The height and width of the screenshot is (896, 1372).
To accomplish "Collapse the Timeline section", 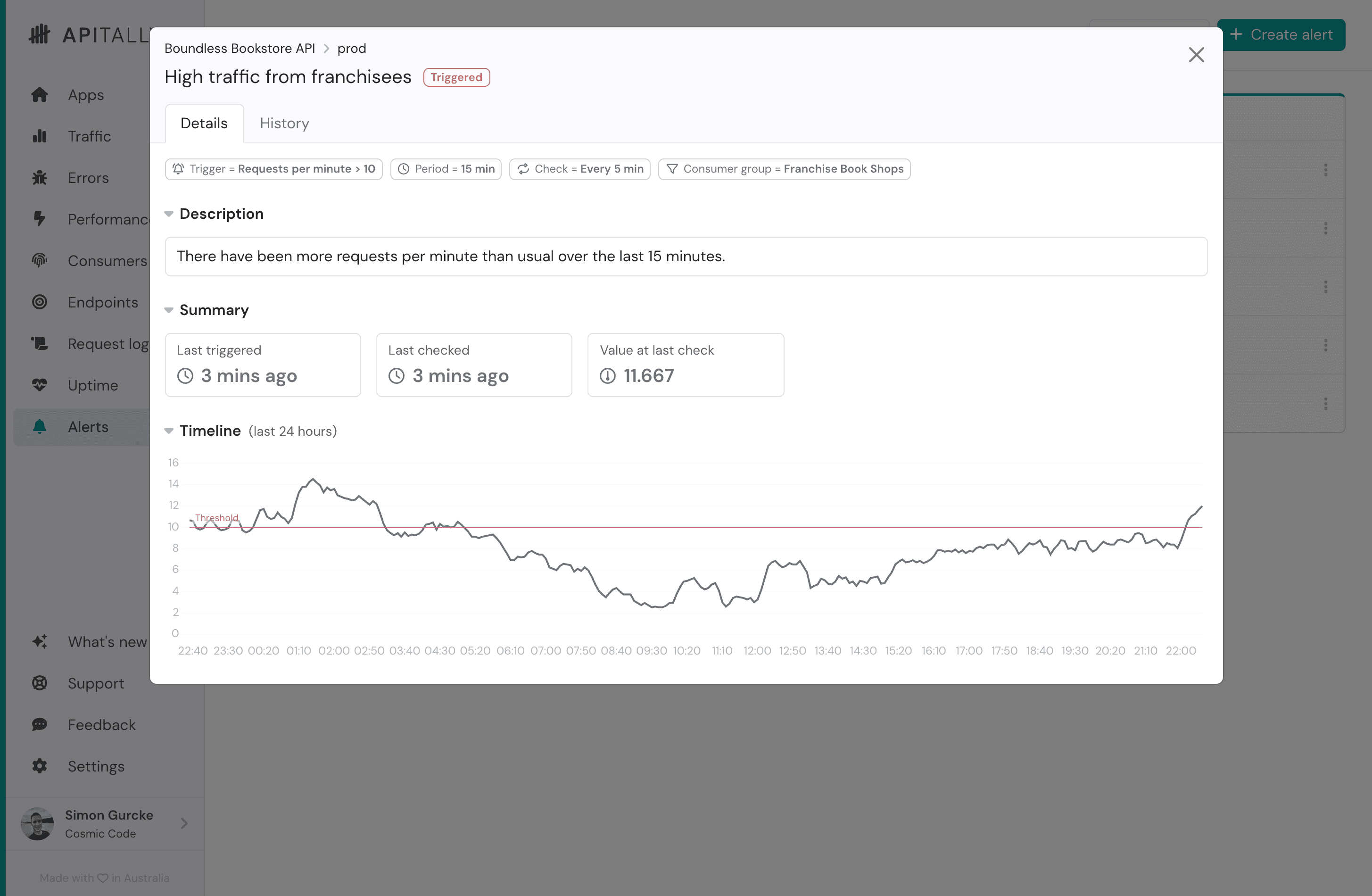I will point(168,431).
